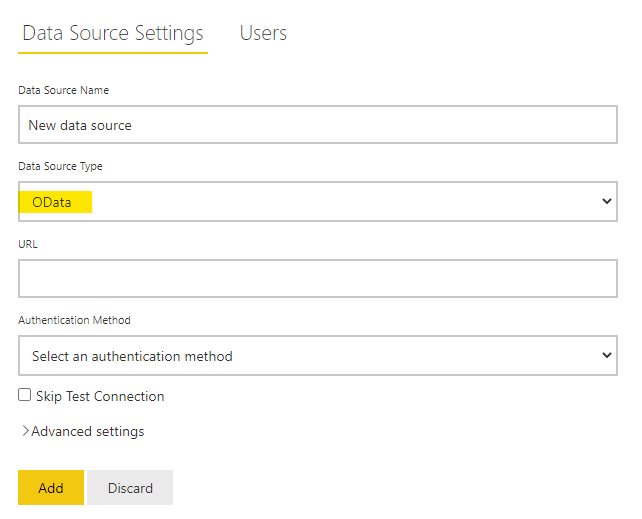Open the Data Source Type dropdown
Image resolution: width=642 pixels, height=519 pixels.
[318, 201]
